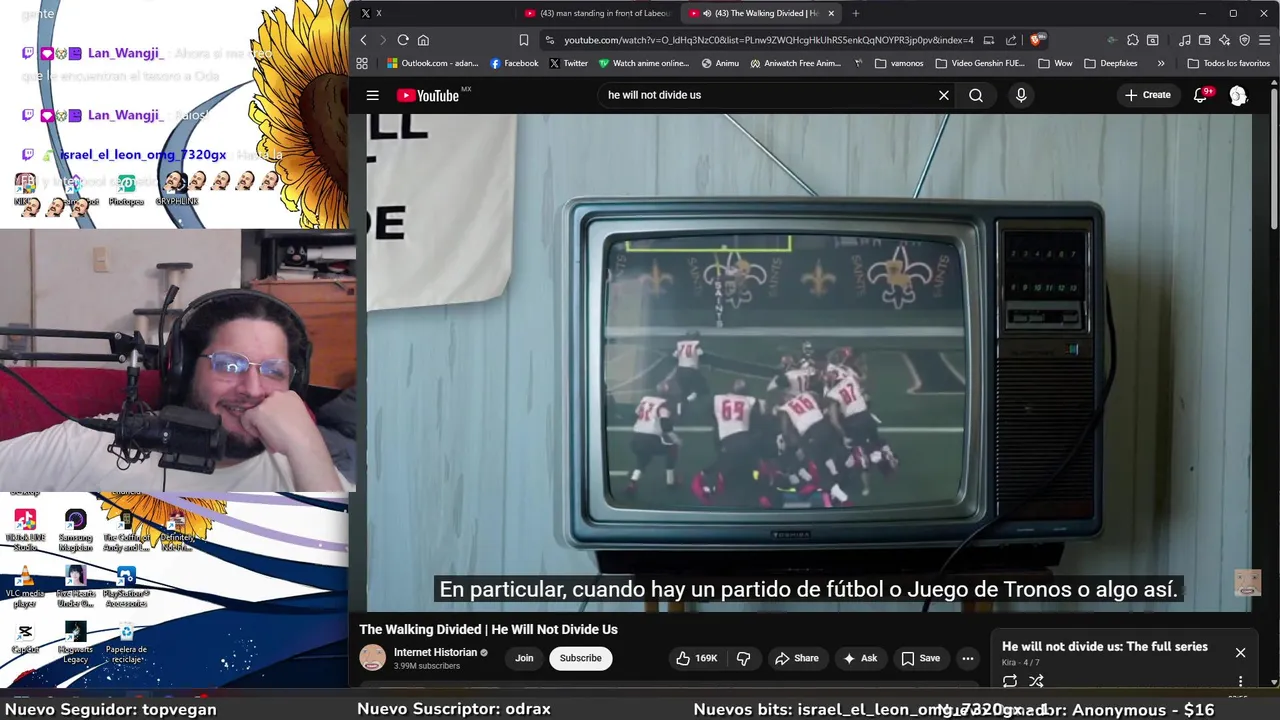Click the Ask button under the video
The width and height of the screenshot is (1280, 720).
coord(860,658)
